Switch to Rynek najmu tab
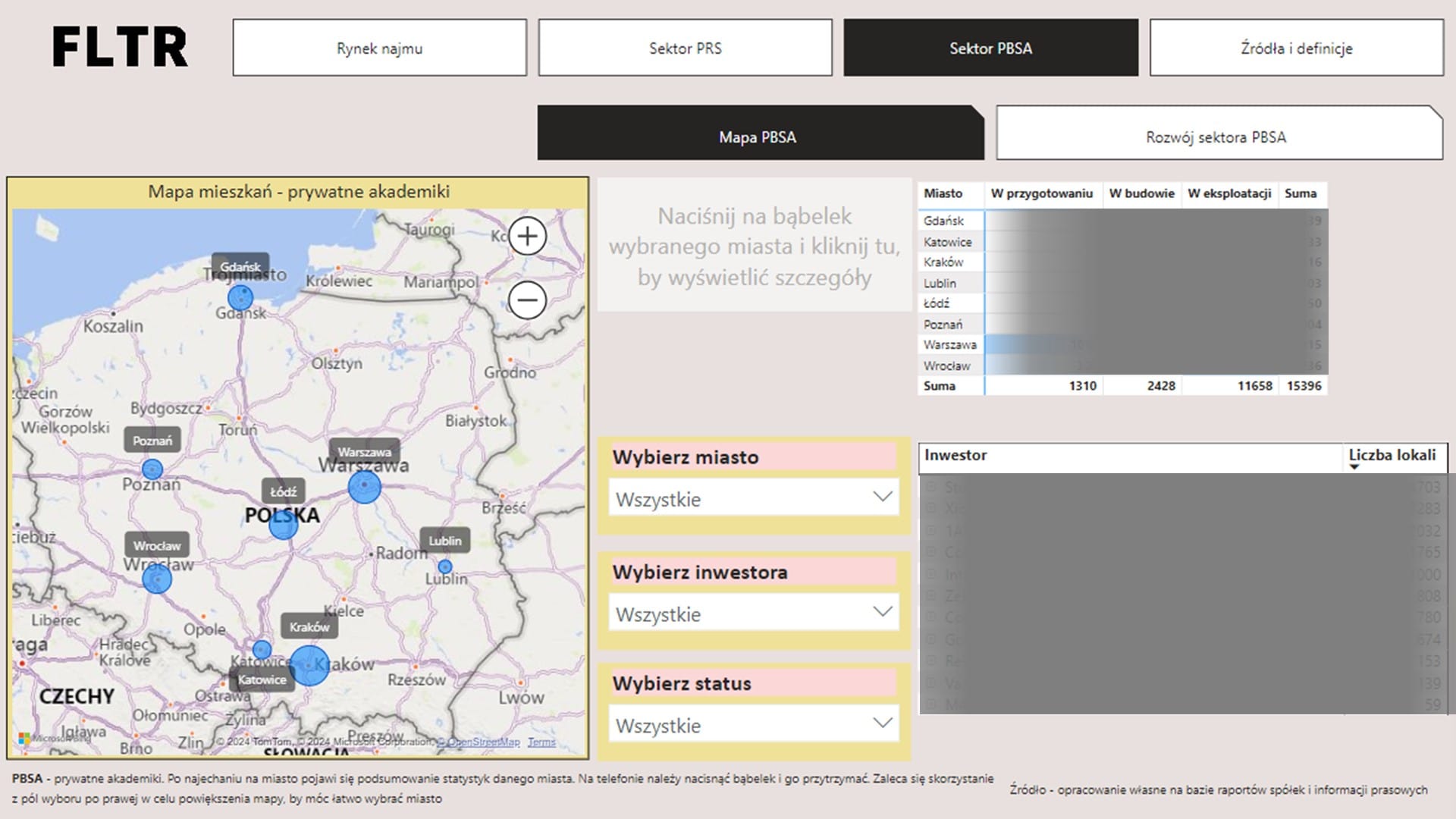Image resolution: width=1456 pixels, height=819 pixels. [379, 48]
